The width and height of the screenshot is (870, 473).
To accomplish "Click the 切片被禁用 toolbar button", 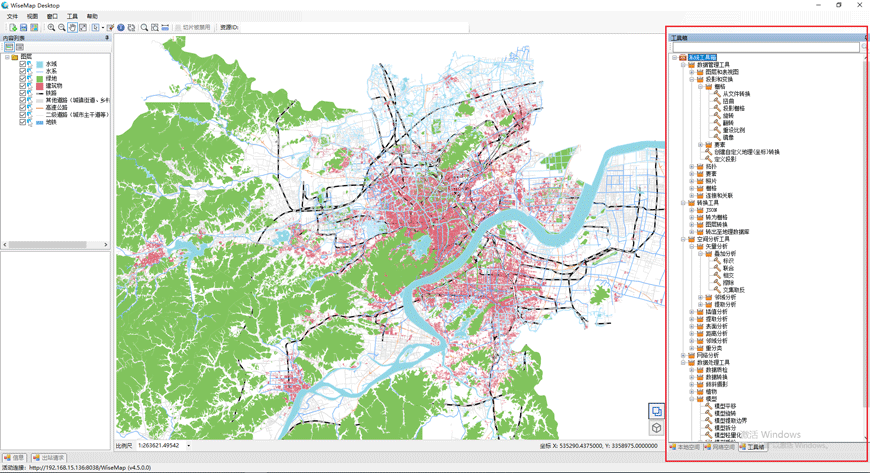I will (195, 28).
